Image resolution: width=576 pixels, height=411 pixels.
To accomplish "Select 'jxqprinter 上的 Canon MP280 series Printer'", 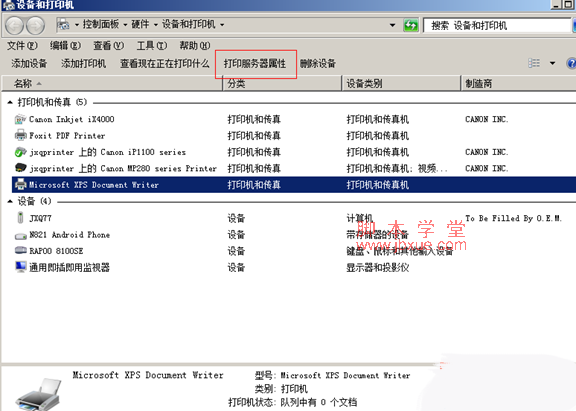I will click(123, 169).
